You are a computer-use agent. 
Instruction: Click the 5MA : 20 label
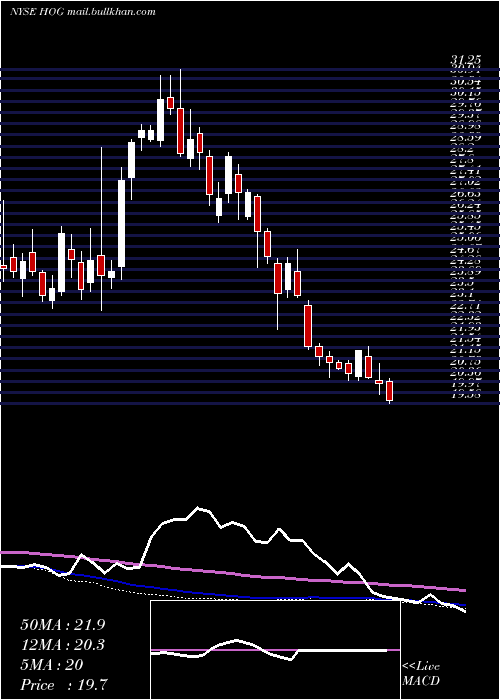pyautogui.click(x=52, y=665)
